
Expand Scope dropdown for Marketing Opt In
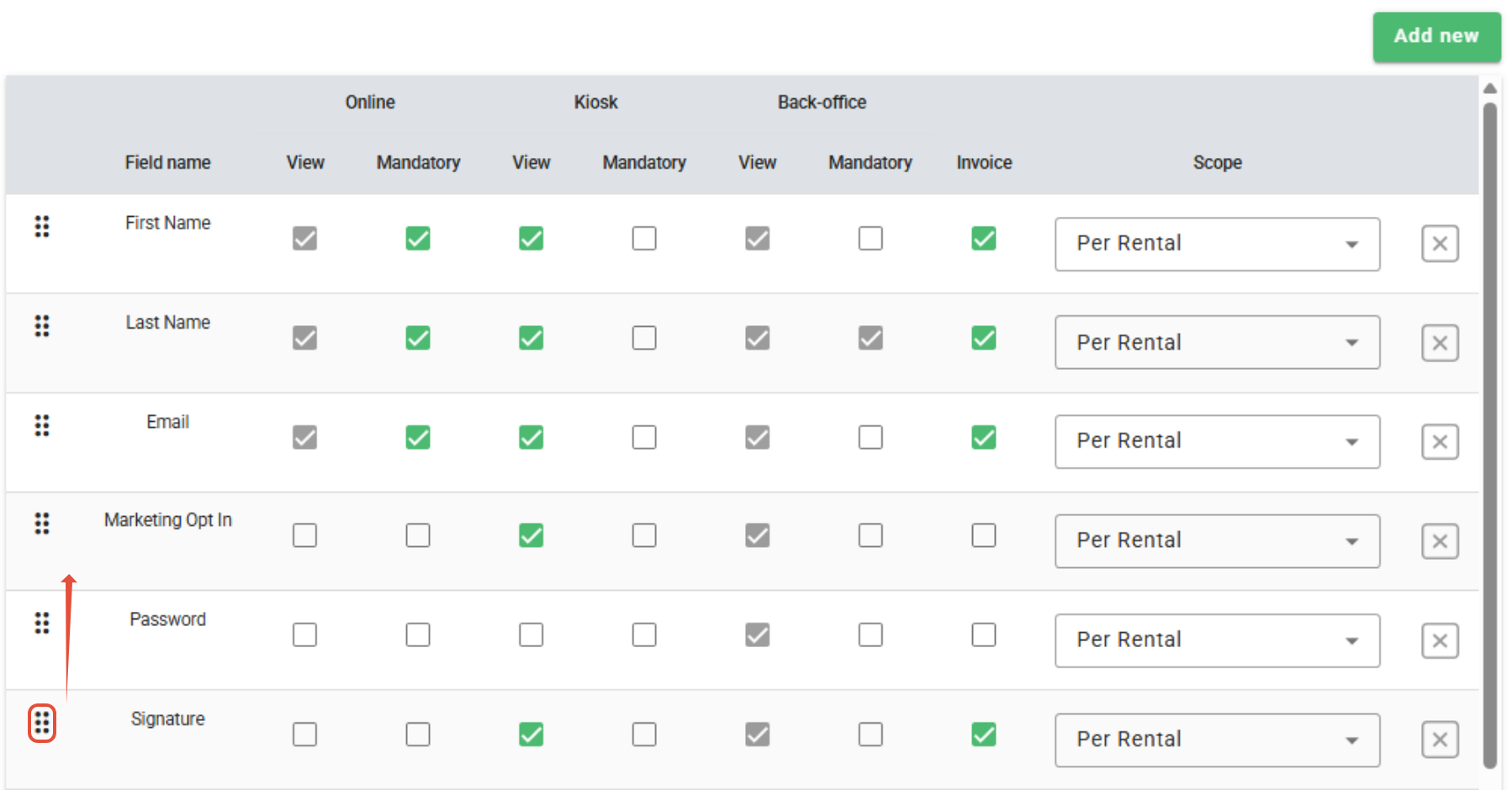click(1217, 540)
